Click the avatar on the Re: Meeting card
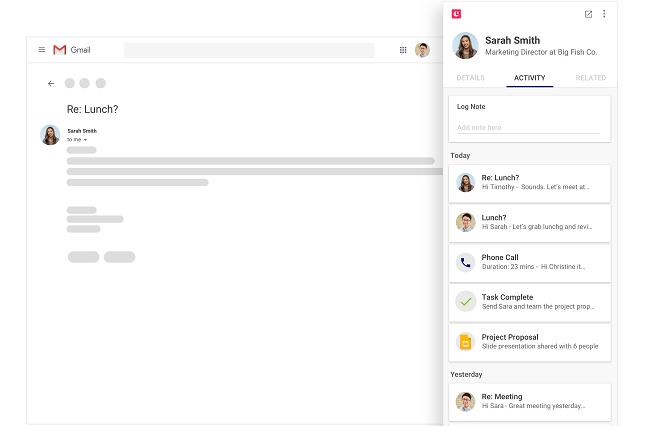This screenshot has width=650, height=426. (466, 402)
